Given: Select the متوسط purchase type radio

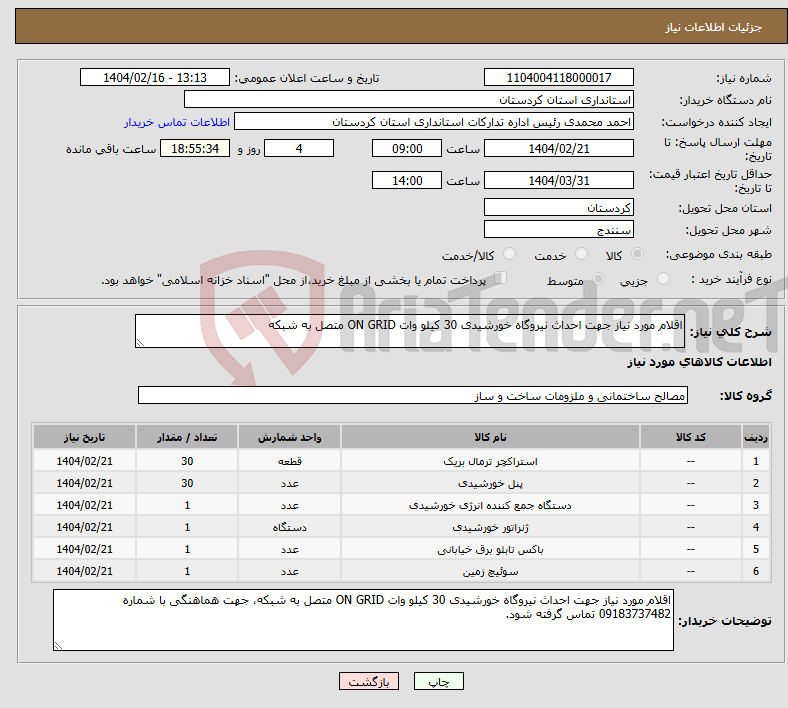Looking at the screenshot, I should [x=598, y=278].
